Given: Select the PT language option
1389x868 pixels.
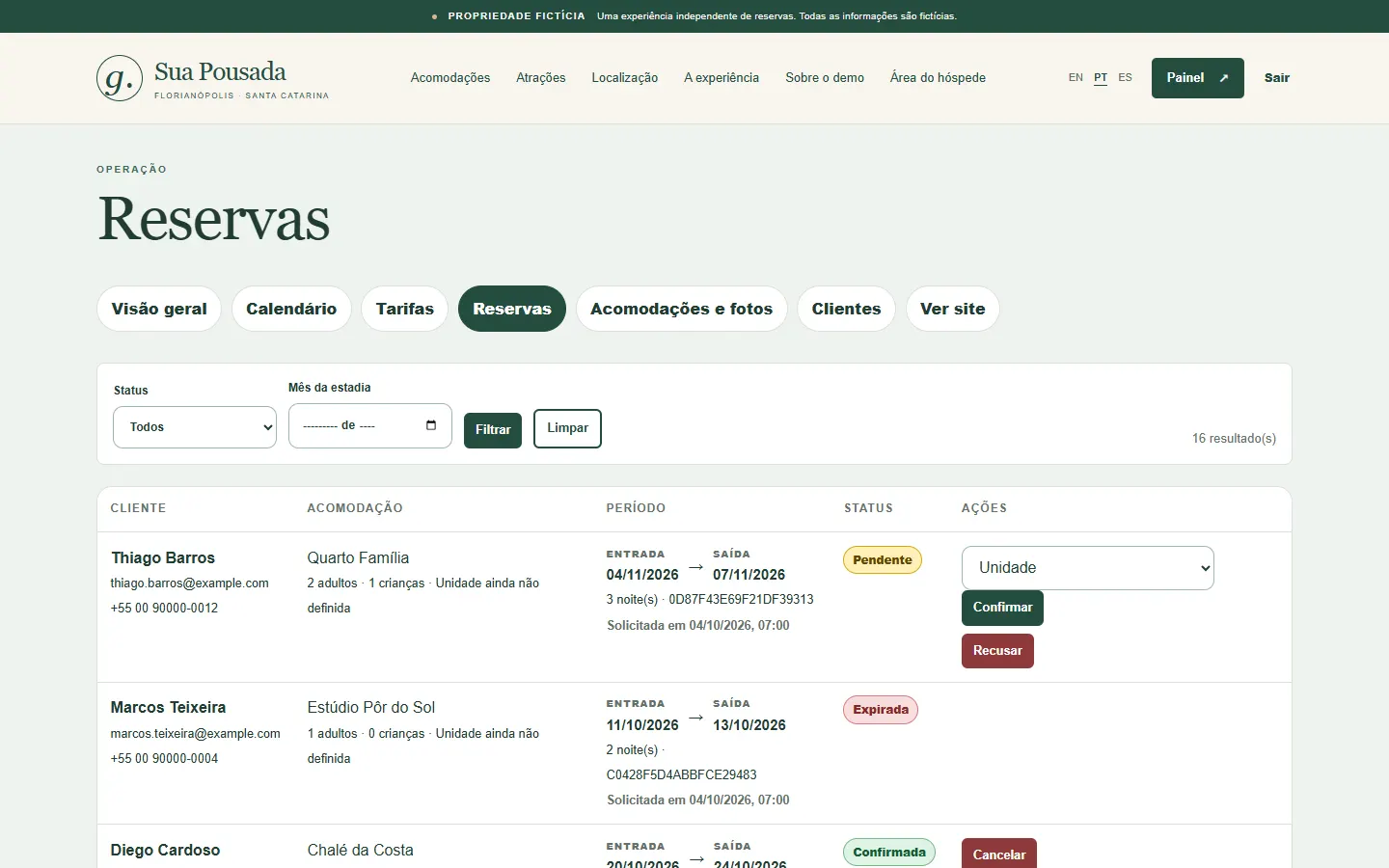Looking at the screenshot, I should (x=1101, y=77).
